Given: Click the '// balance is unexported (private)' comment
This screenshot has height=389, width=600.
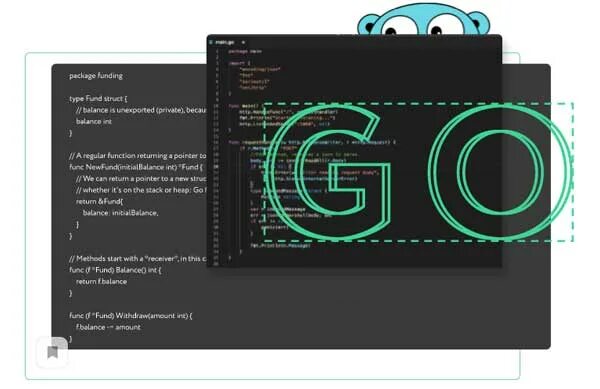Looking at the screenshot, I should pos(141,110).
